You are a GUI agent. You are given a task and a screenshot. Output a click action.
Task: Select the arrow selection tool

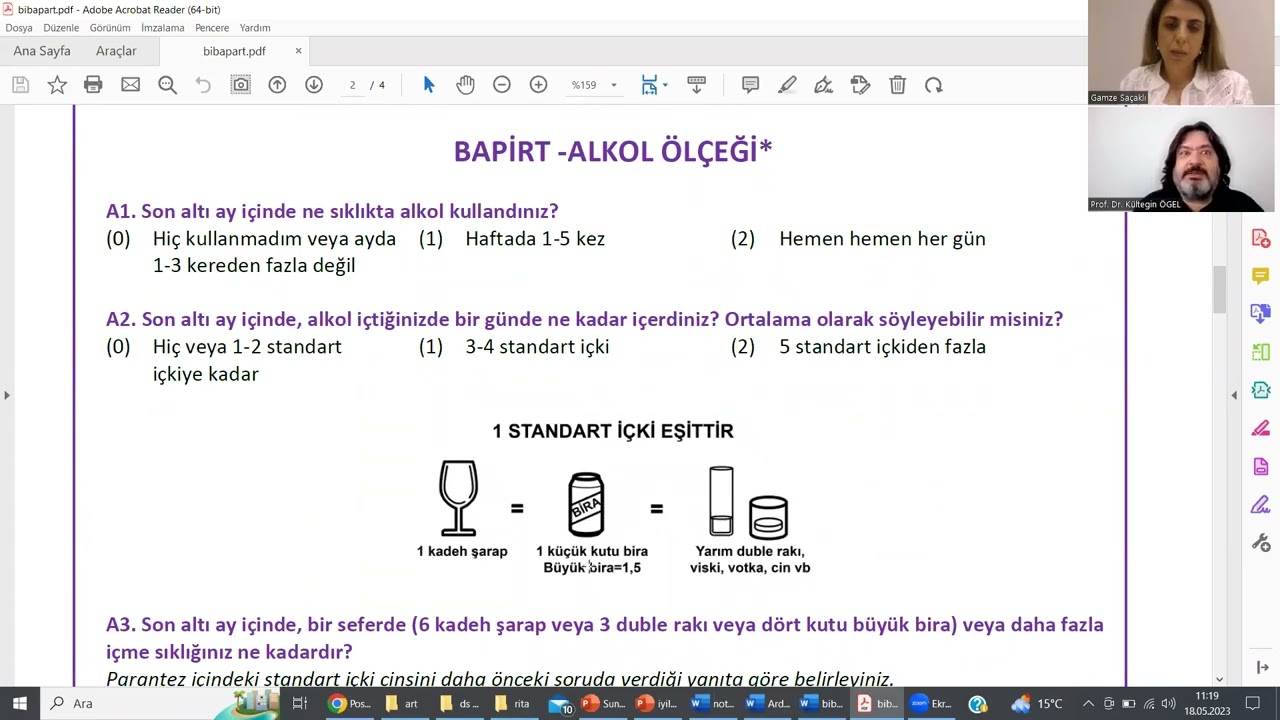pyautogui.click(x=429, y=85)
